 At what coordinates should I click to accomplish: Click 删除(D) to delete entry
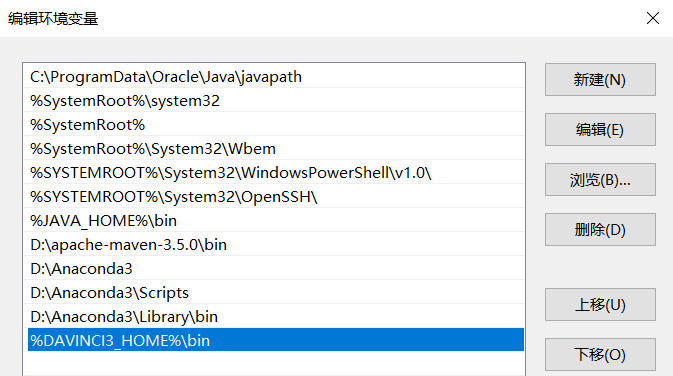600,230
